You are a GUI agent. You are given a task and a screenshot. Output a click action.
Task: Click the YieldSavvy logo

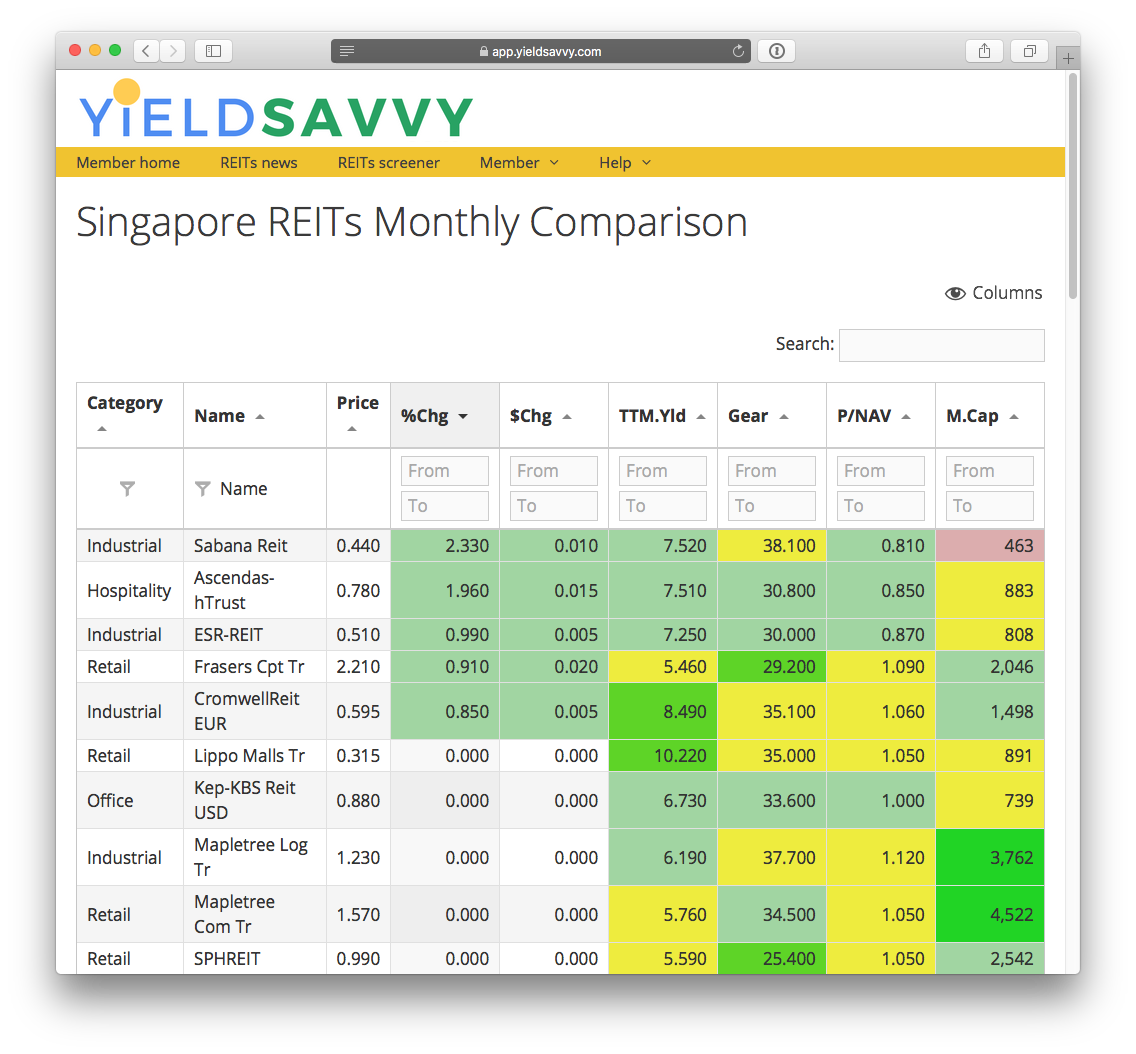click(275, 112)
